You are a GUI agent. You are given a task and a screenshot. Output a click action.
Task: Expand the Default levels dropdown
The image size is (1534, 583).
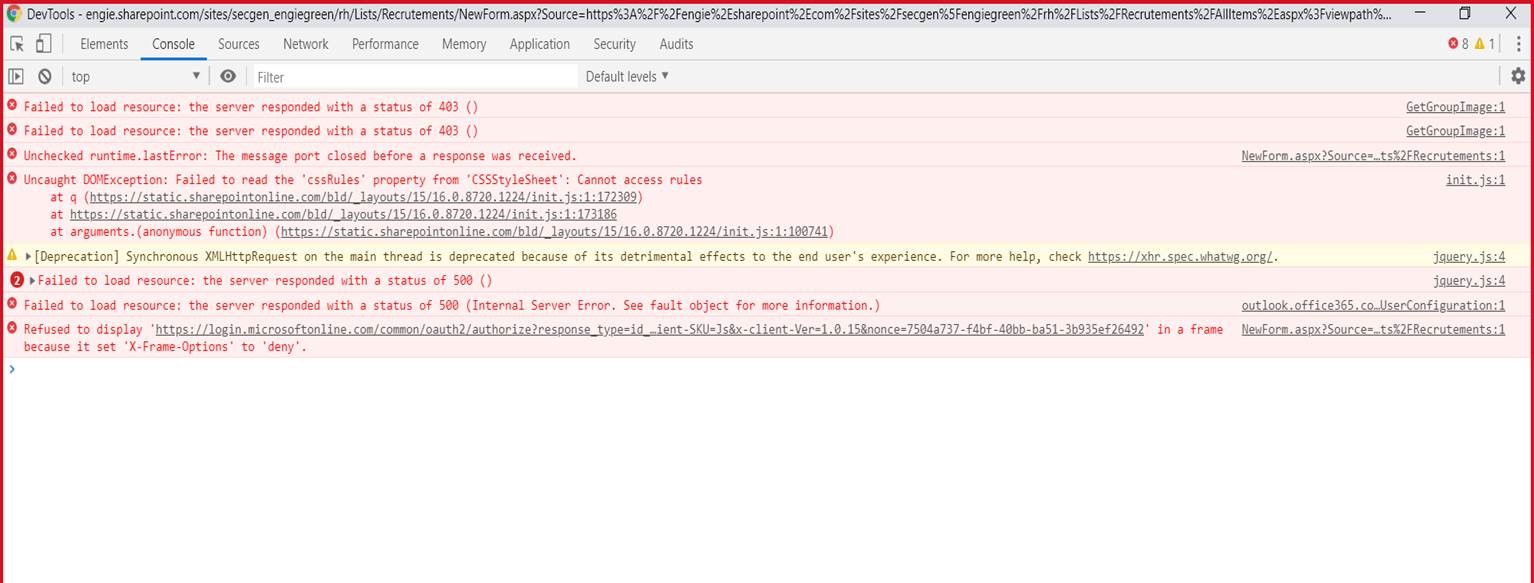click(x=627, y=76)
